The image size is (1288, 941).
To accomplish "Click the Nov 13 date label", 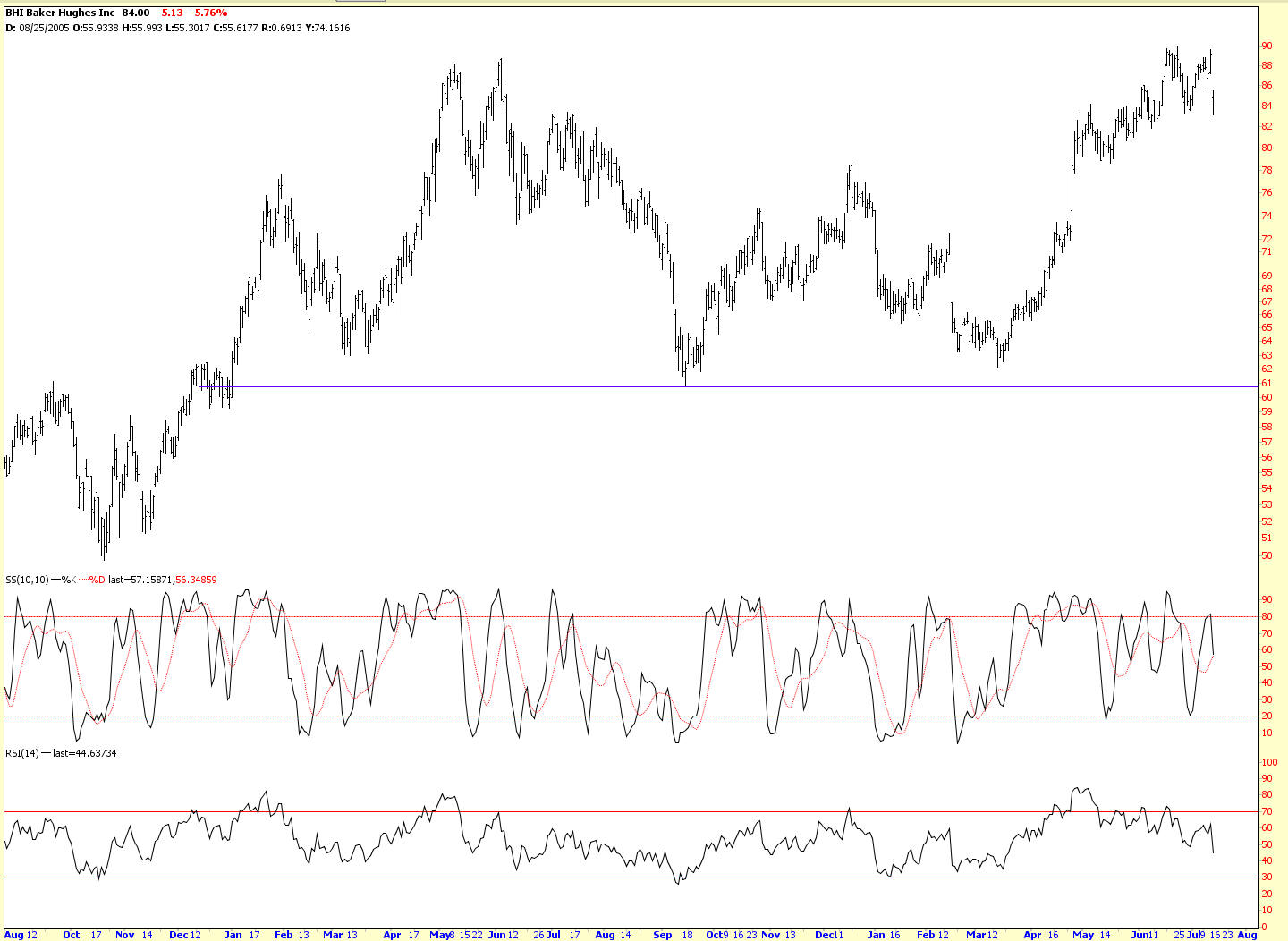I will (778, 935).
